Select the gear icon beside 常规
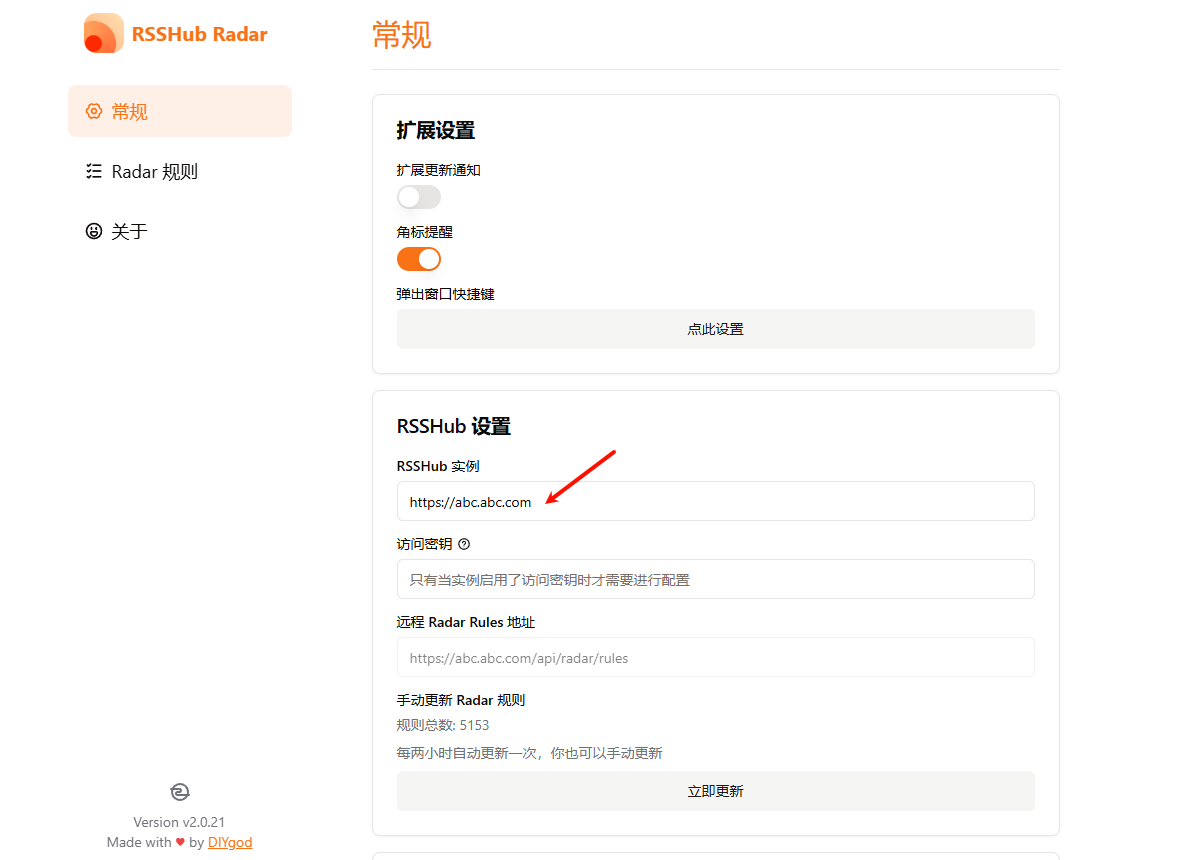1198x860 pixels. pyautogui.click(x=95, y=111)
